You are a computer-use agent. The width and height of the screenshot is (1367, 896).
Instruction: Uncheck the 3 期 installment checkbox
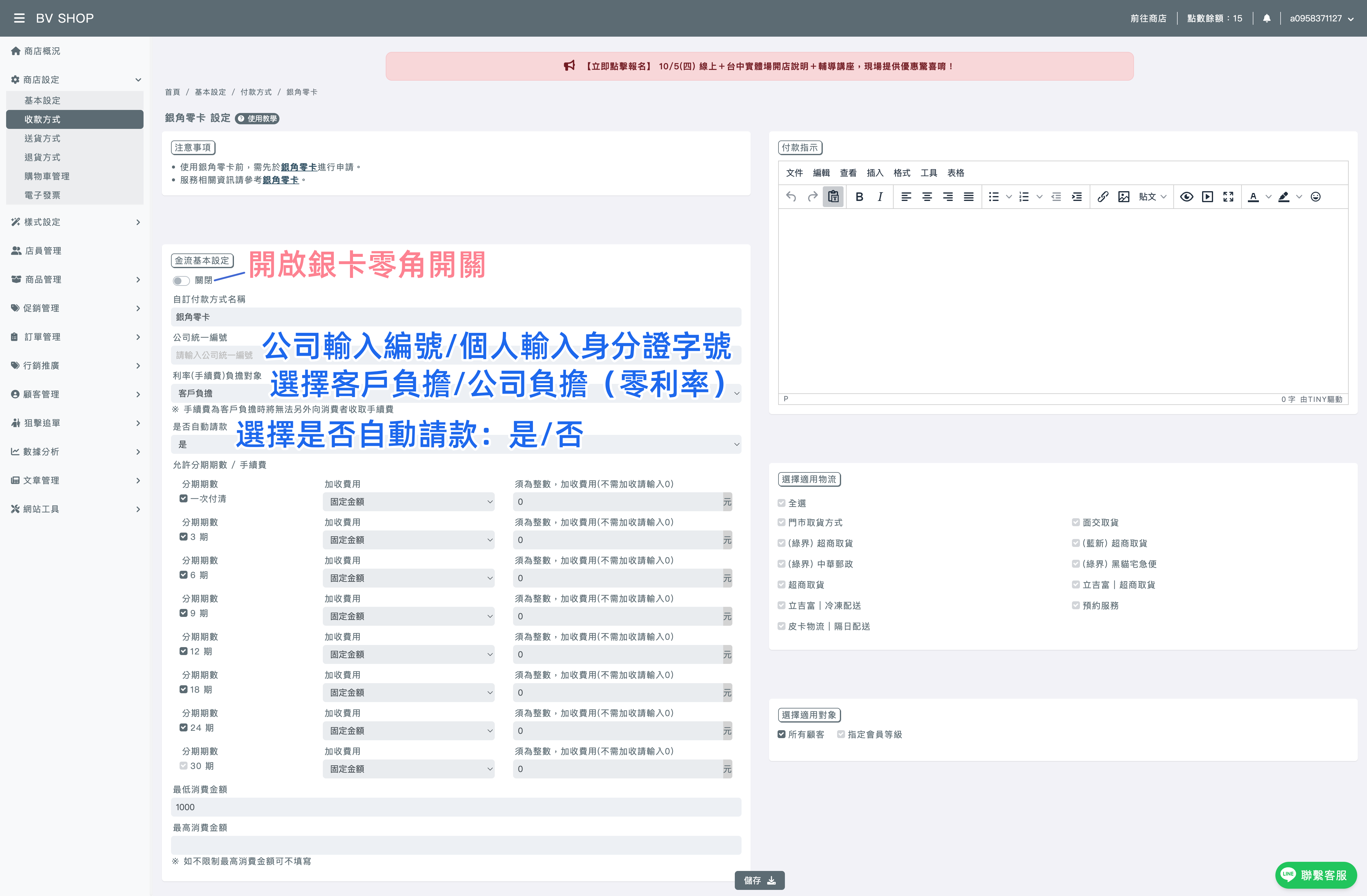184,537
